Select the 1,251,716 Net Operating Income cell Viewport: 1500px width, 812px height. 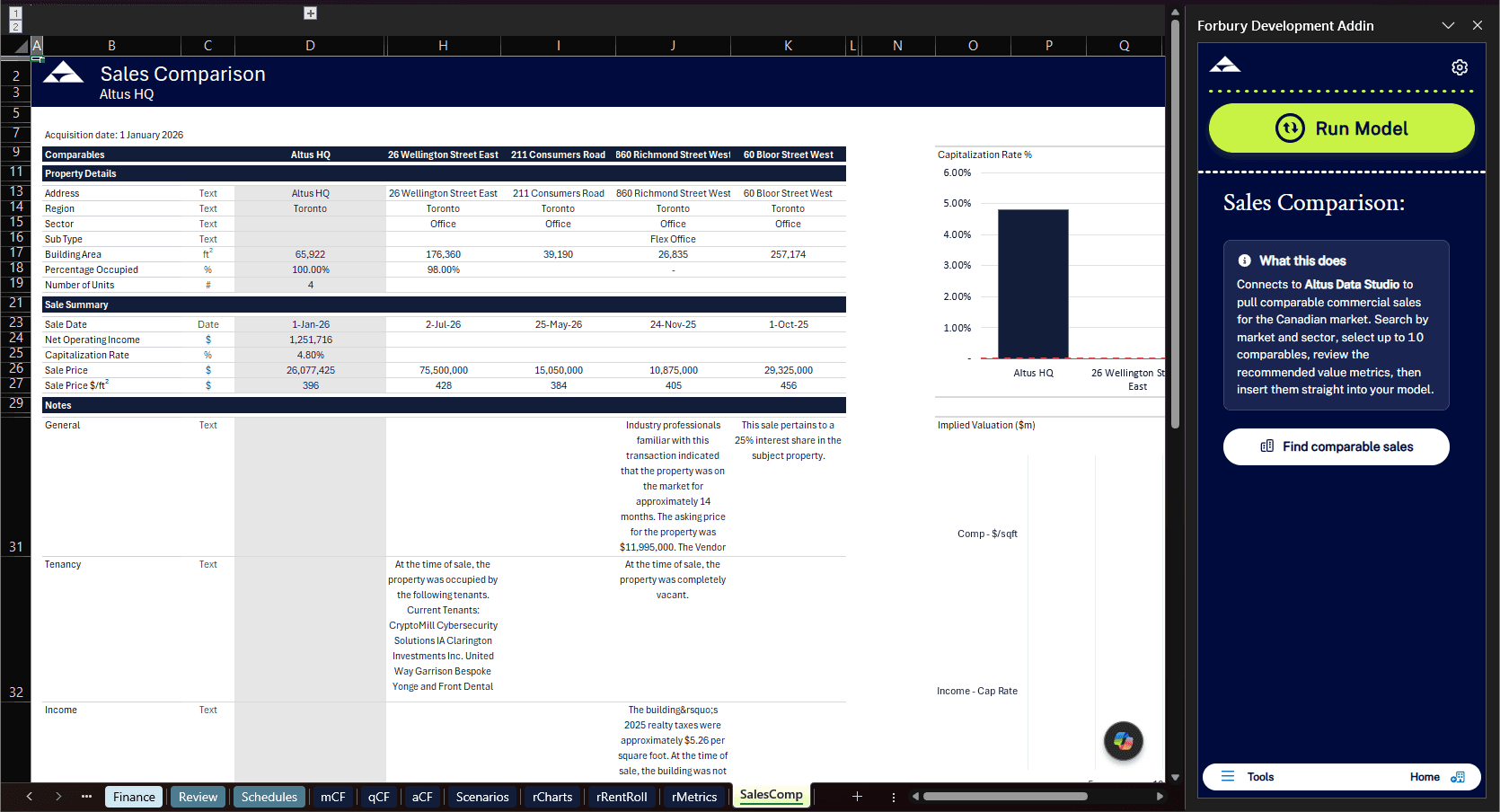click(x=311, y=340)
